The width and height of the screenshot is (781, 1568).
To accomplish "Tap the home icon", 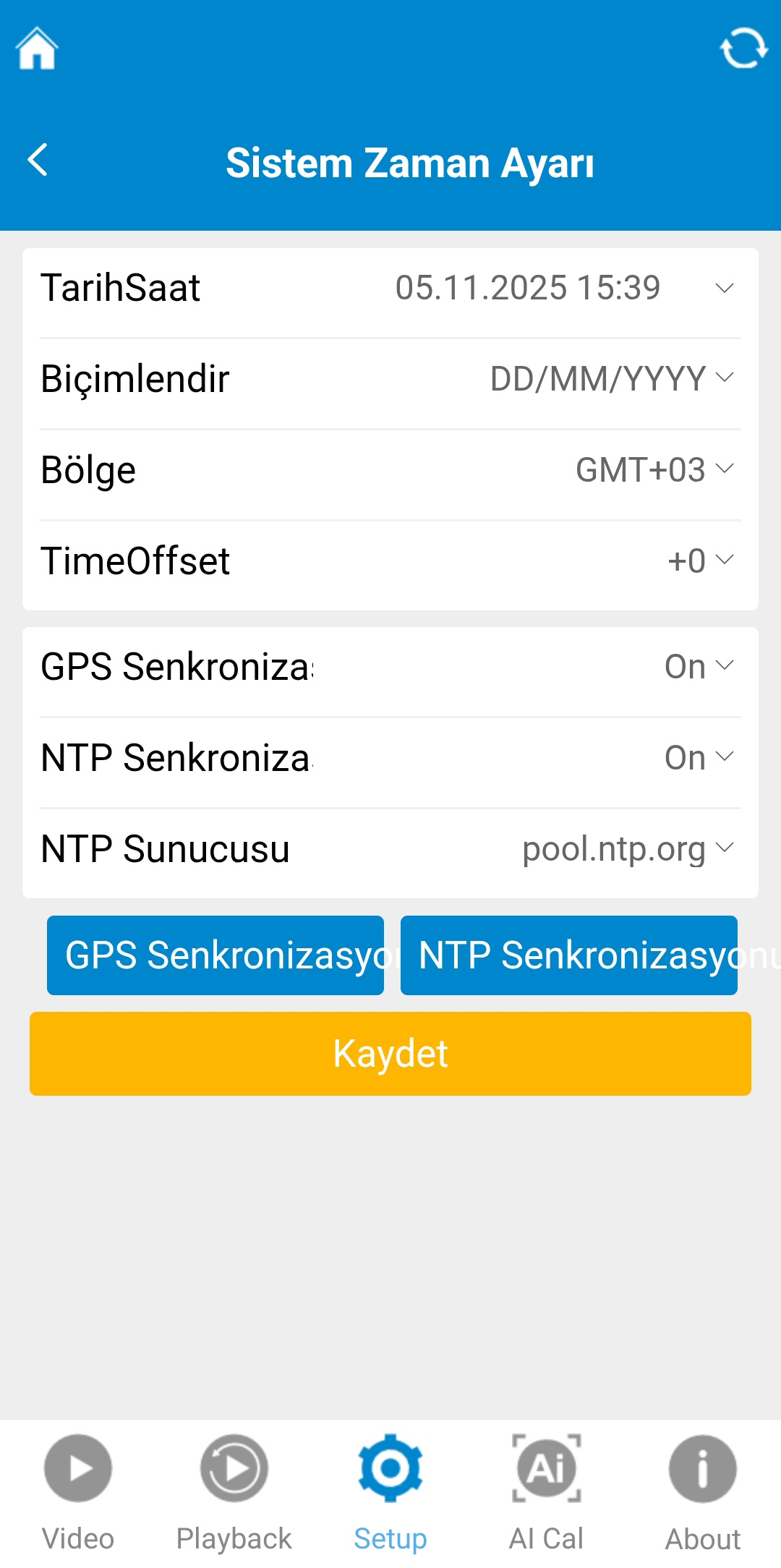I will (x=37, y=48).
